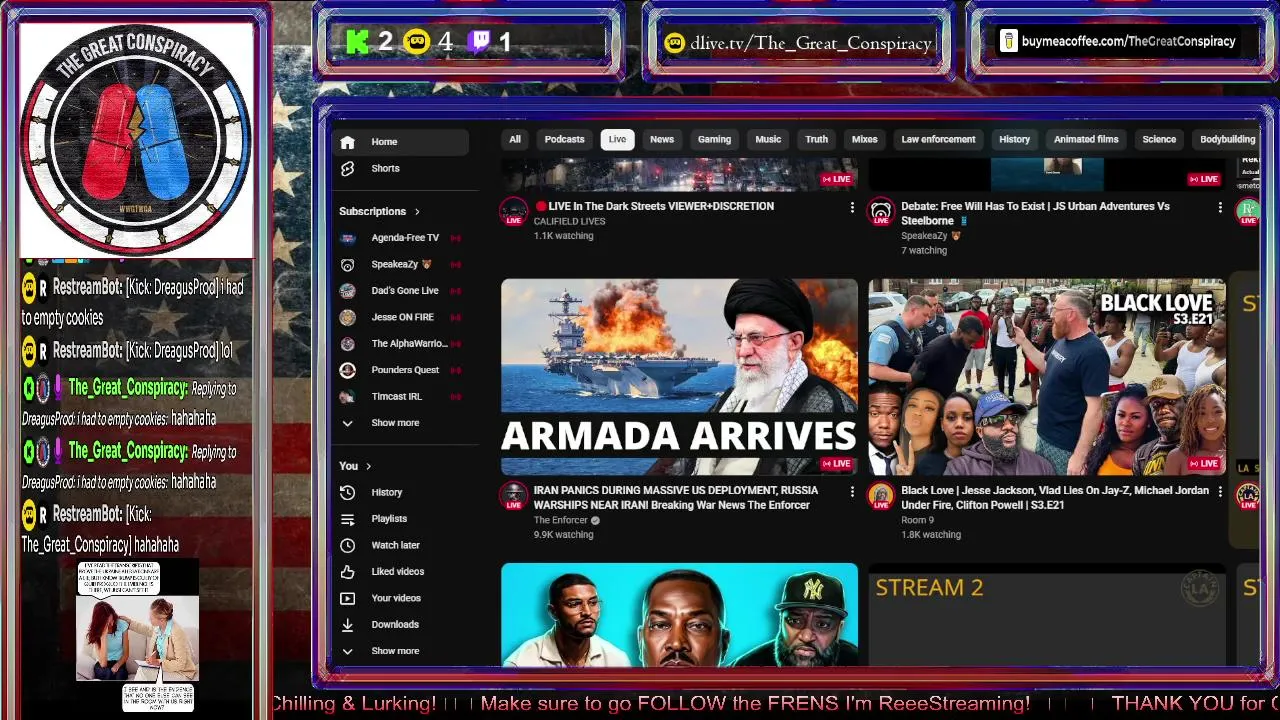
Task: Click CALIFIELD LIVES channel avatar
Action: point(514,212)
